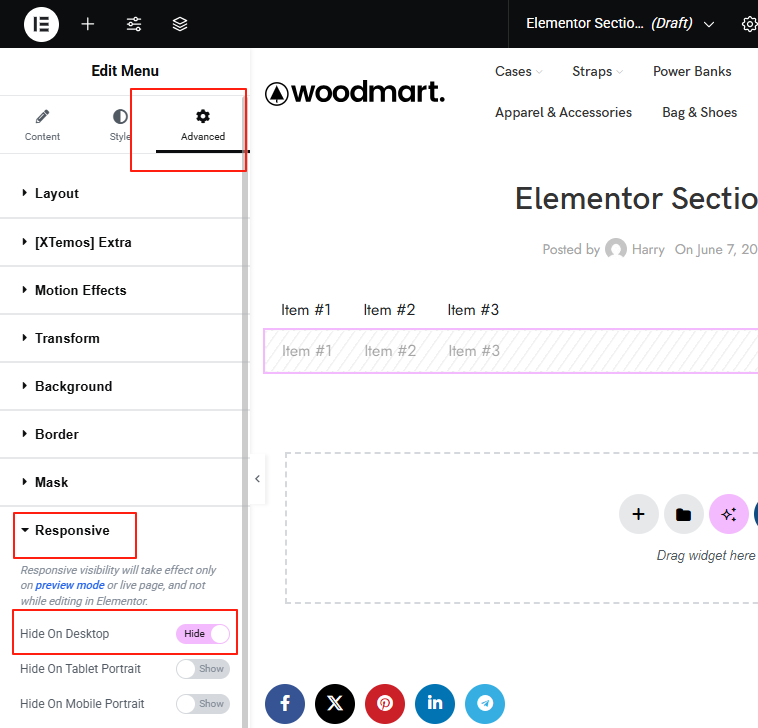Click the AI sparkle build button
This screenshot has height=728, width=758.
pyautogui.click(x=728, y=515)
